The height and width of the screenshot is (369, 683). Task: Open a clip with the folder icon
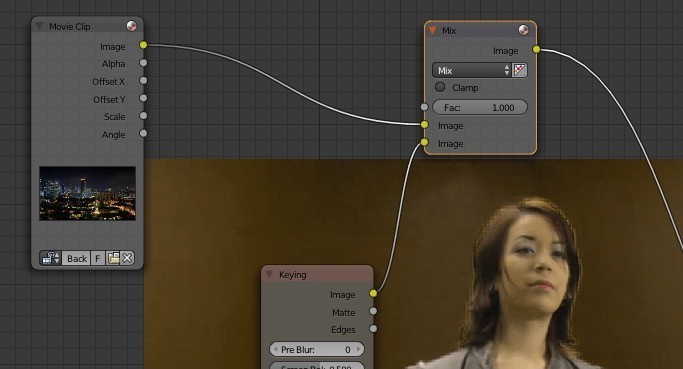tap(113, 258)
